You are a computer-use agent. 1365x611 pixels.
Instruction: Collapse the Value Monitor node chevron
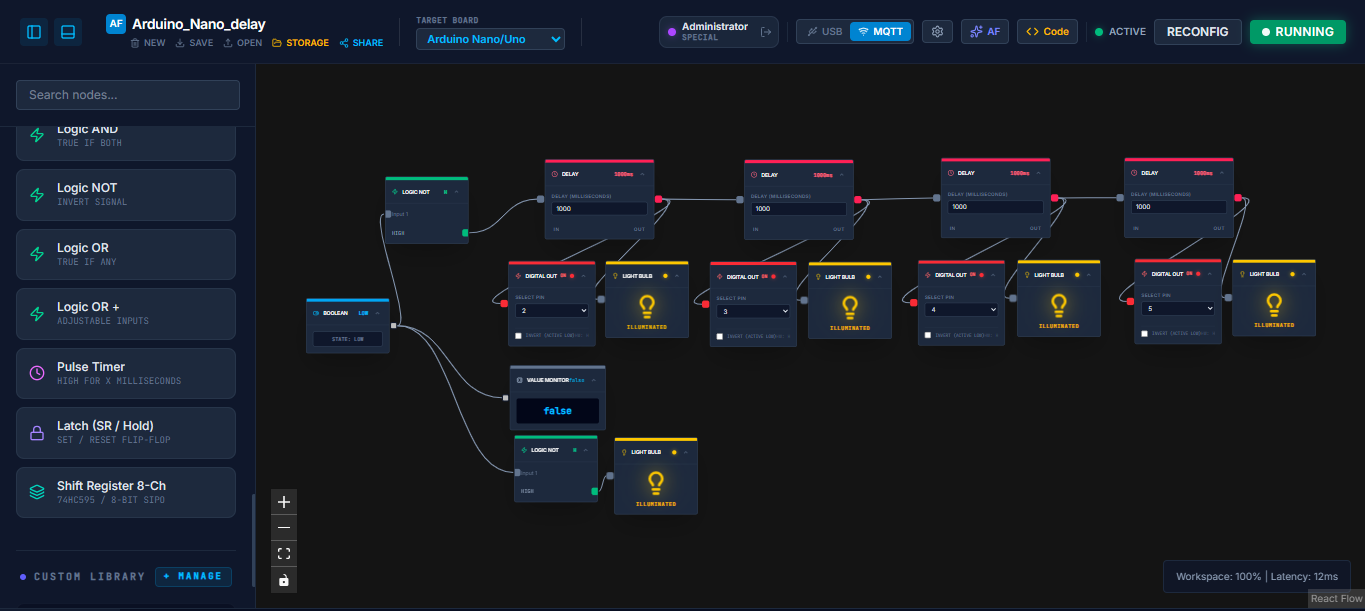coord(594,380)
